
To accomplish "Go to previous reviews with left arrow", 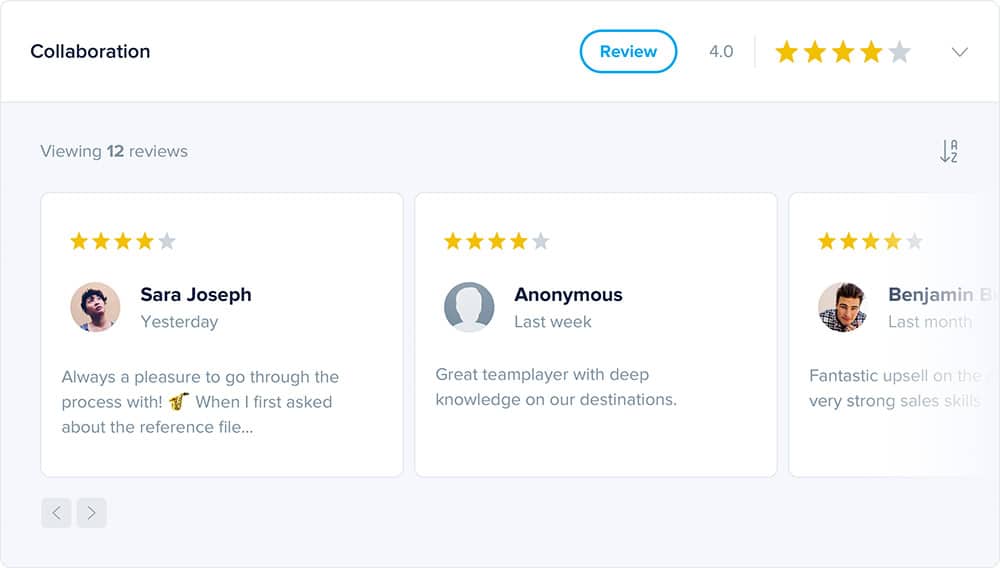I will click(56, 513).
